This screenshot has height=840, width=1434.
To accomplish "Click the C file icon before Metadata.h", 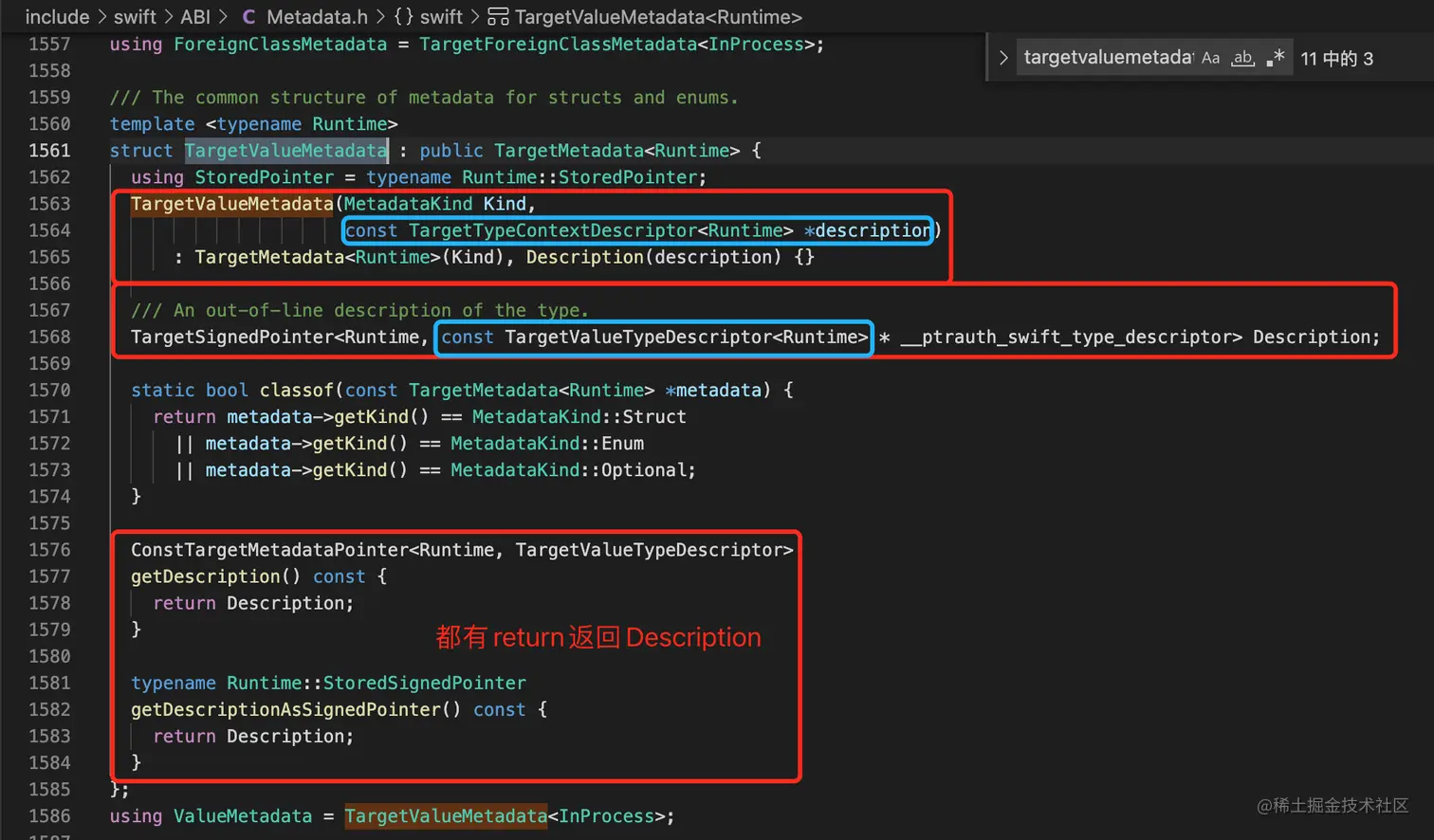I will tap(248, 17).
